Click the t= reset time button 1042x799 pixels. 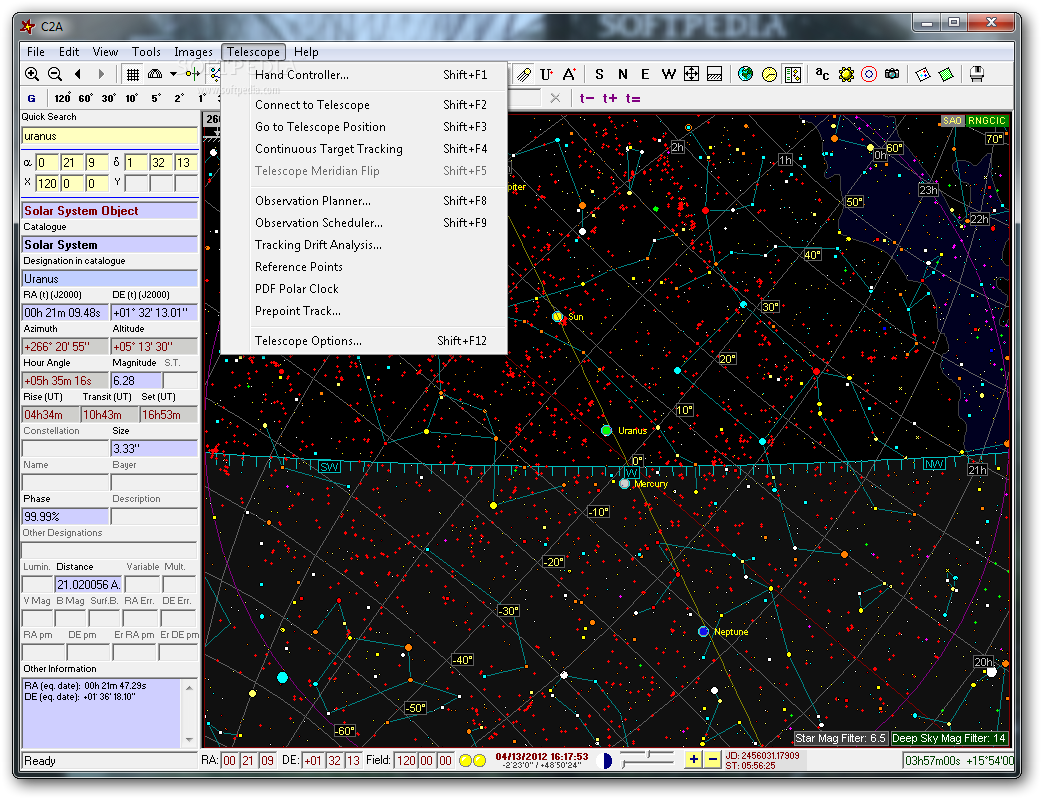pyautogui.click(x=633, y=98)
